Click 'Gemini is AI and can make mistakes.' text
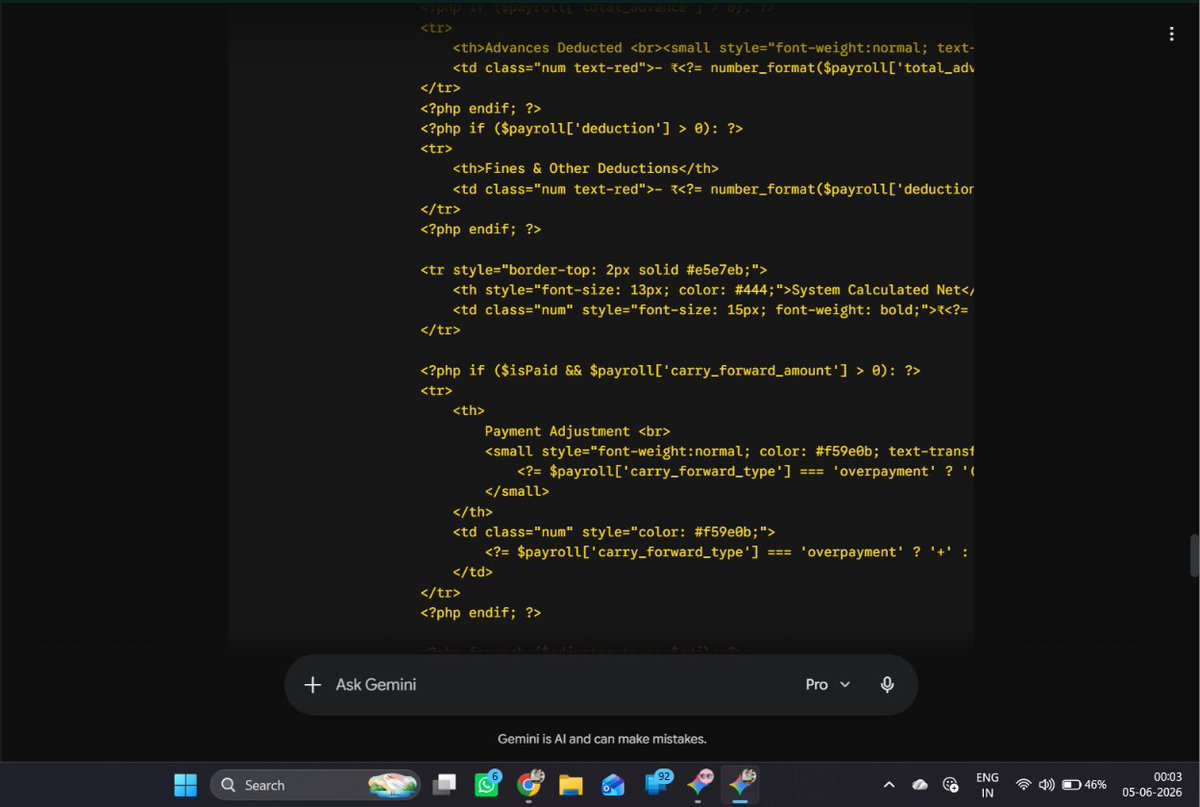Image resolution: width=1200 pixels, height=807 pixels. [x=602, y=739]
